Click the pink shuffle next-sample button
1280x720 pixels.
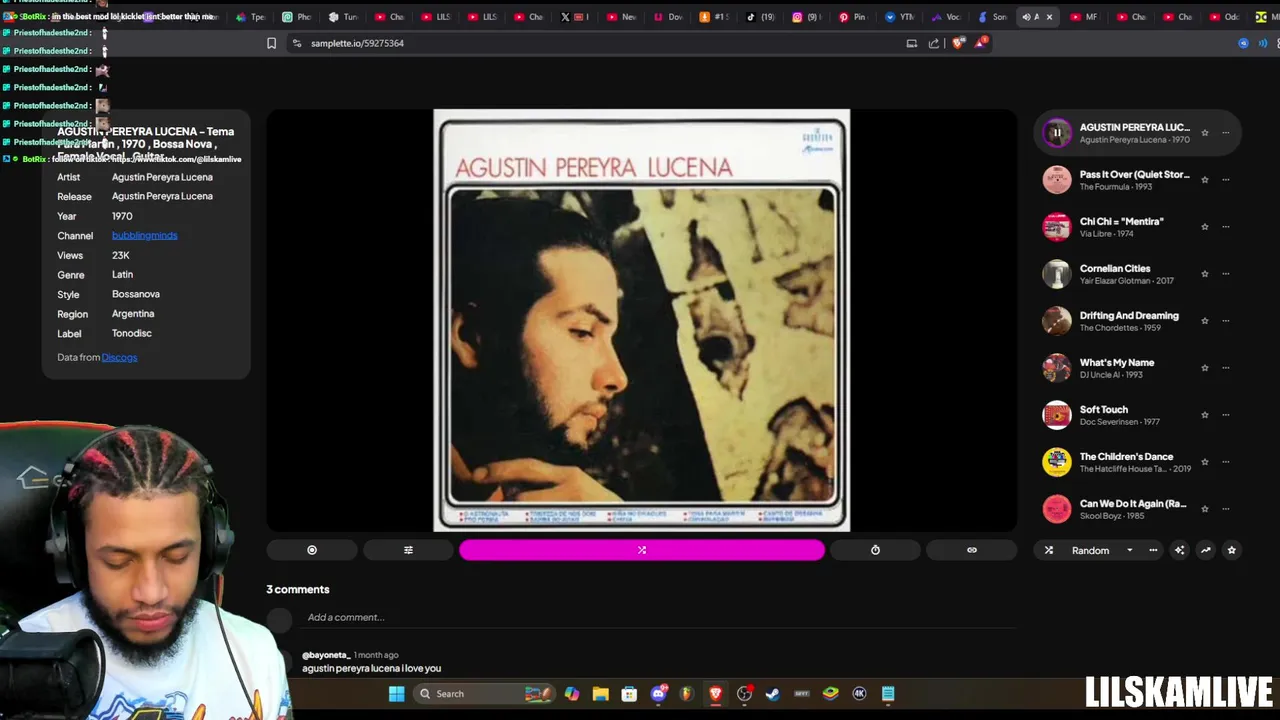coord(642,550)
